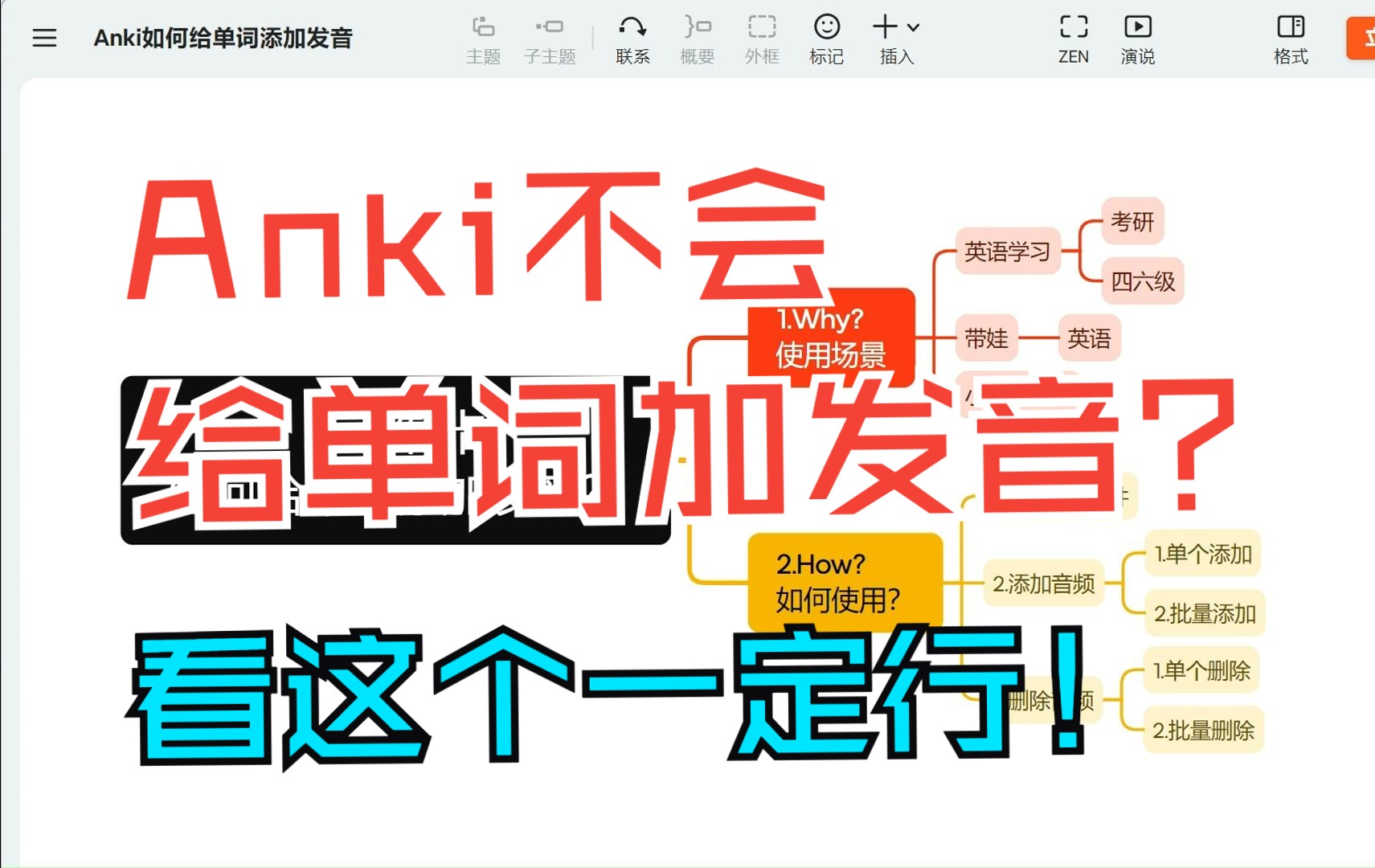Open the 格式 format panel
The width and height of the screenshot is (1375, 868).
(1291, 39)
